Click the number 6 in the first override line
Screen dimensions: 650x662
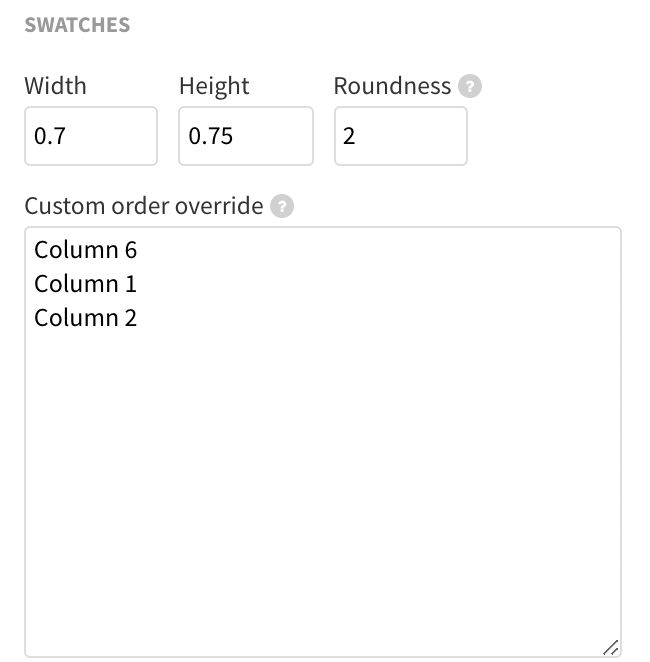(x=130, y=250)
